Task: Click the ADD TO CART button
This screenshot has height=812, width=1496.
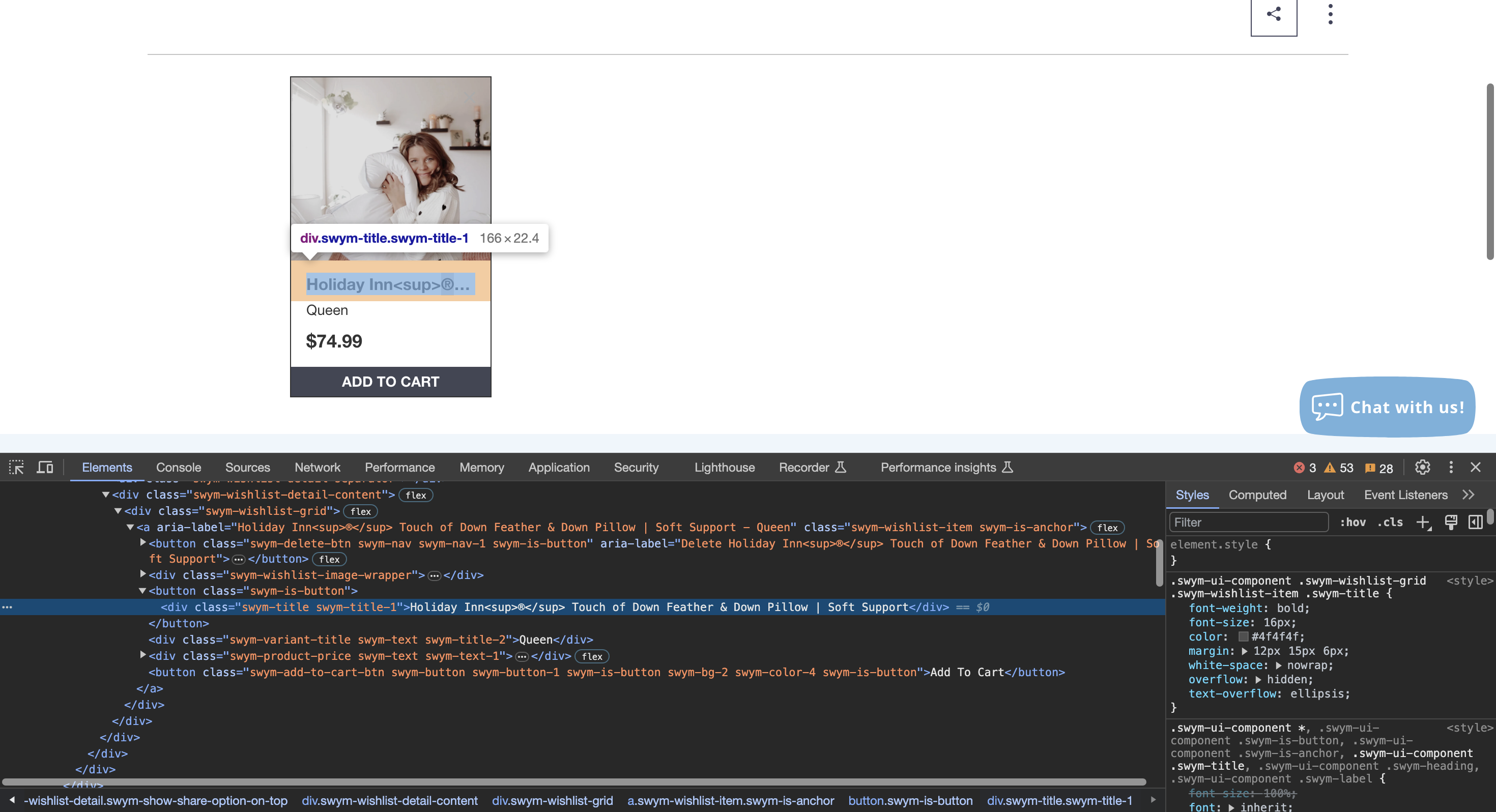Action: (x=390, y=382)
